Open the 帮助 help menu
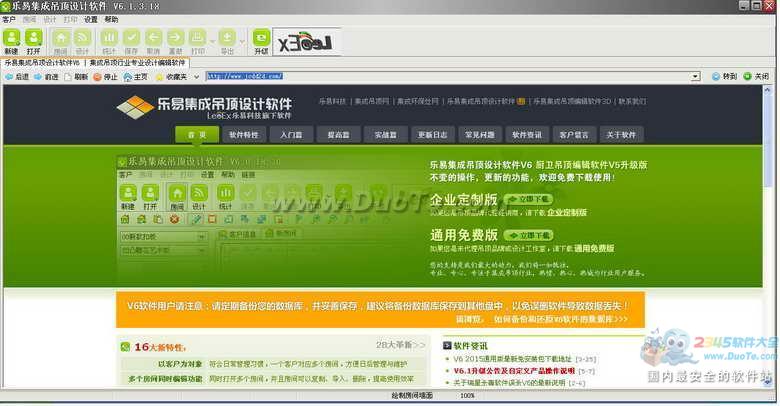The image size is (780, 406). 111,19
